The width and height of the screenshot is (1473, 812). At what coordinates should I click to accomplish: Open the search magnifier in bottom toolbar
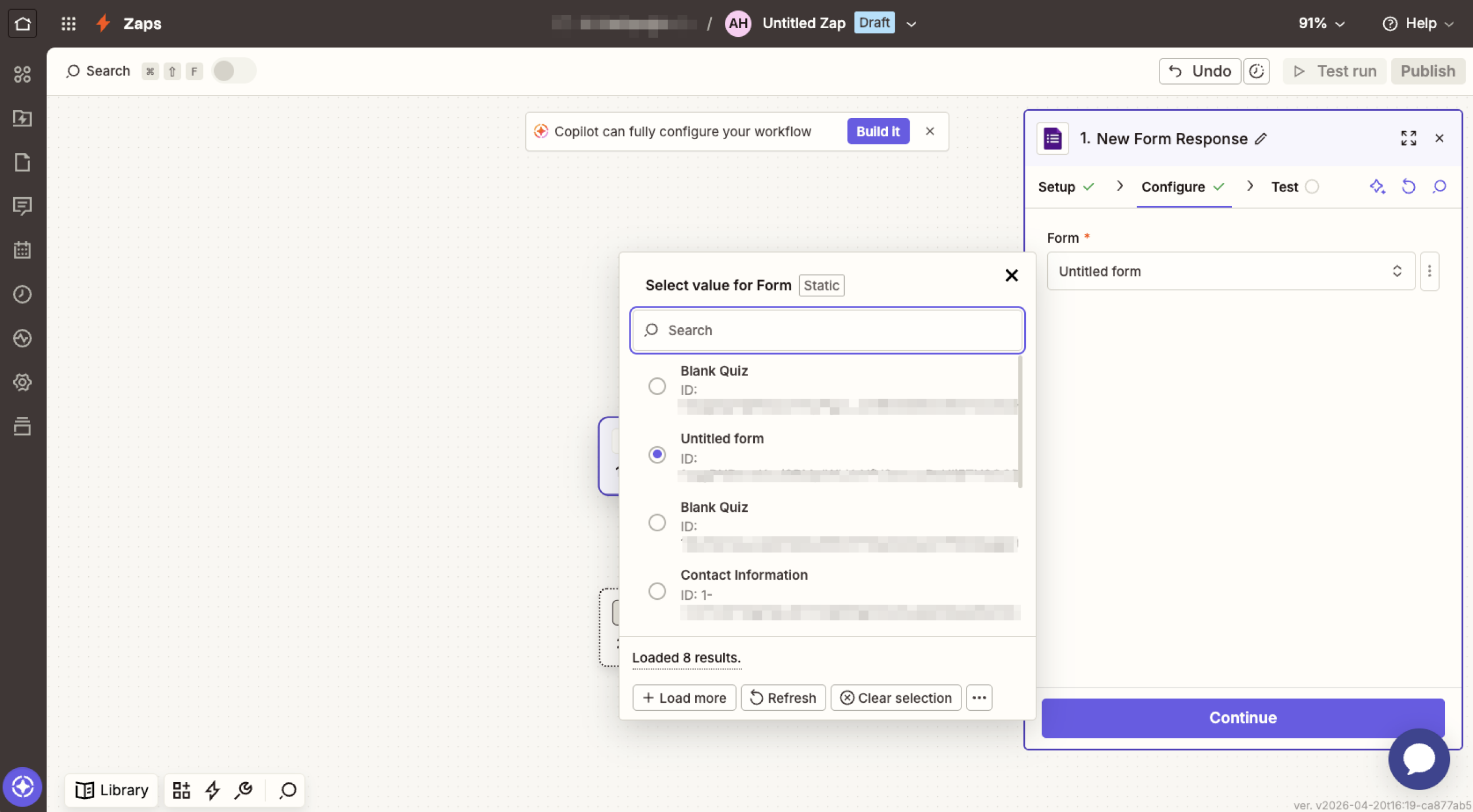tap(287, 790)
